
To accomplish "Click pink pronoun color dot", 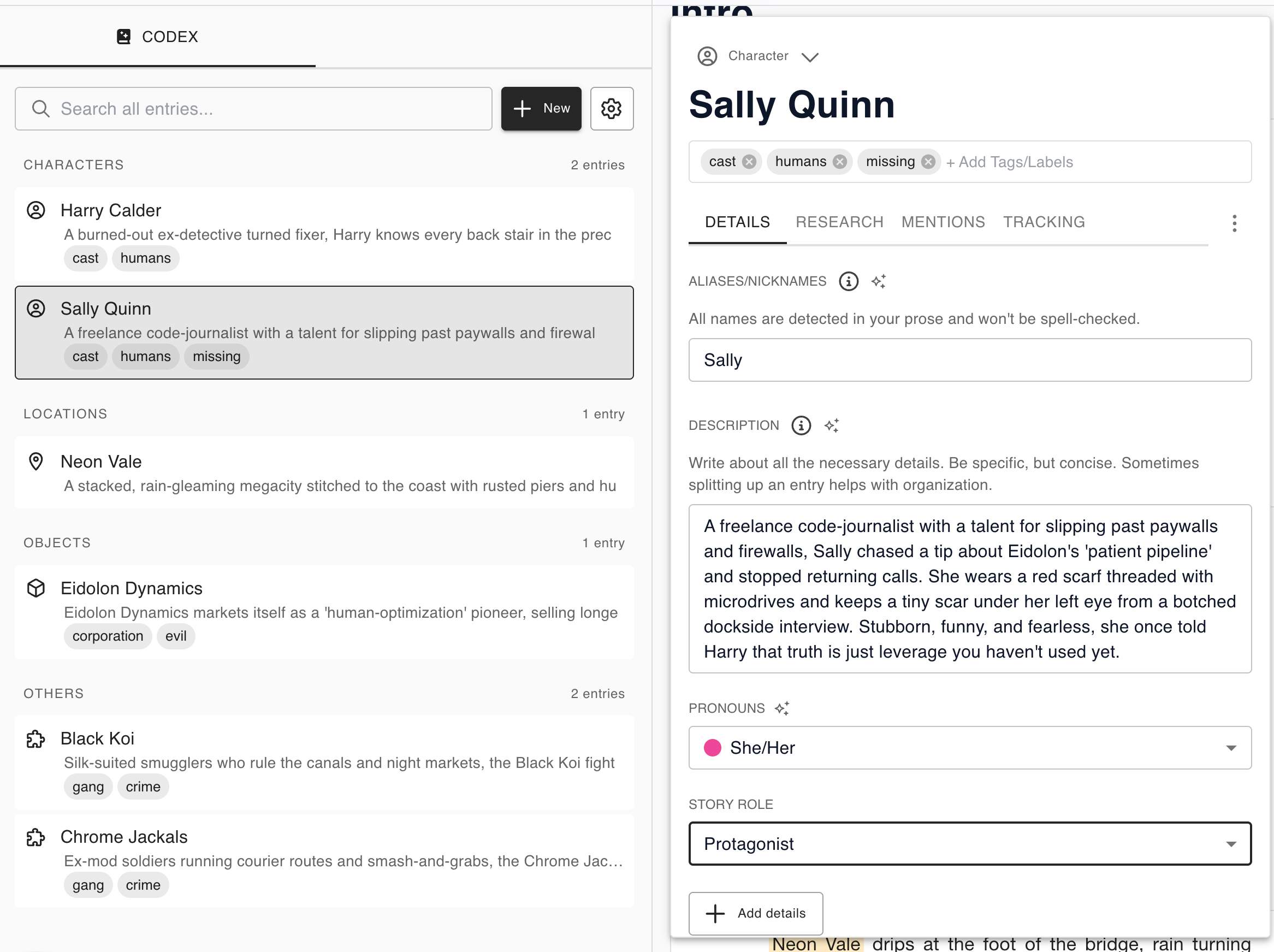I will tap(712, 747).
